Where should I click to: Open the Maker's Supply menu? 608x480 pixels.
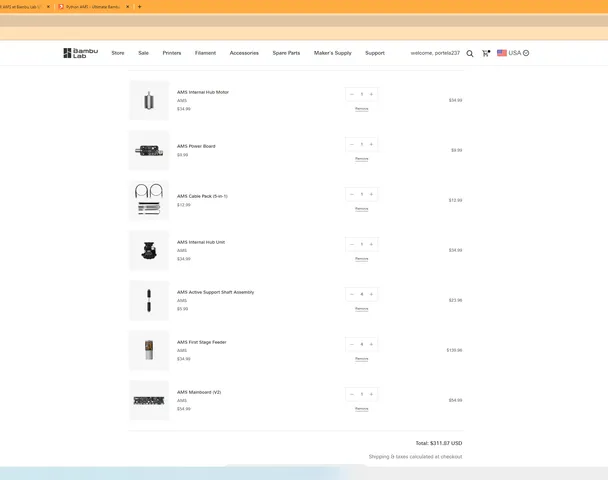click(332, 53)
